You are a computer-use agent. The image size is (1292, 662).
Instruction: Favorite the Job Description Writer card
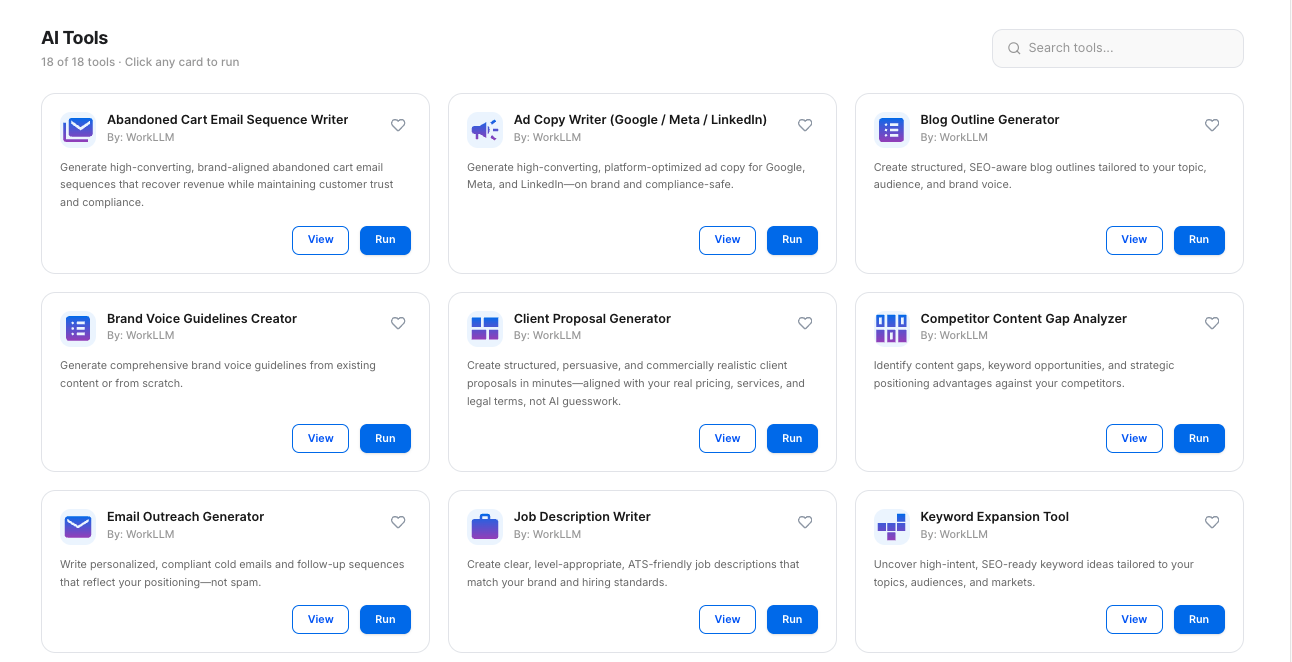805,522
